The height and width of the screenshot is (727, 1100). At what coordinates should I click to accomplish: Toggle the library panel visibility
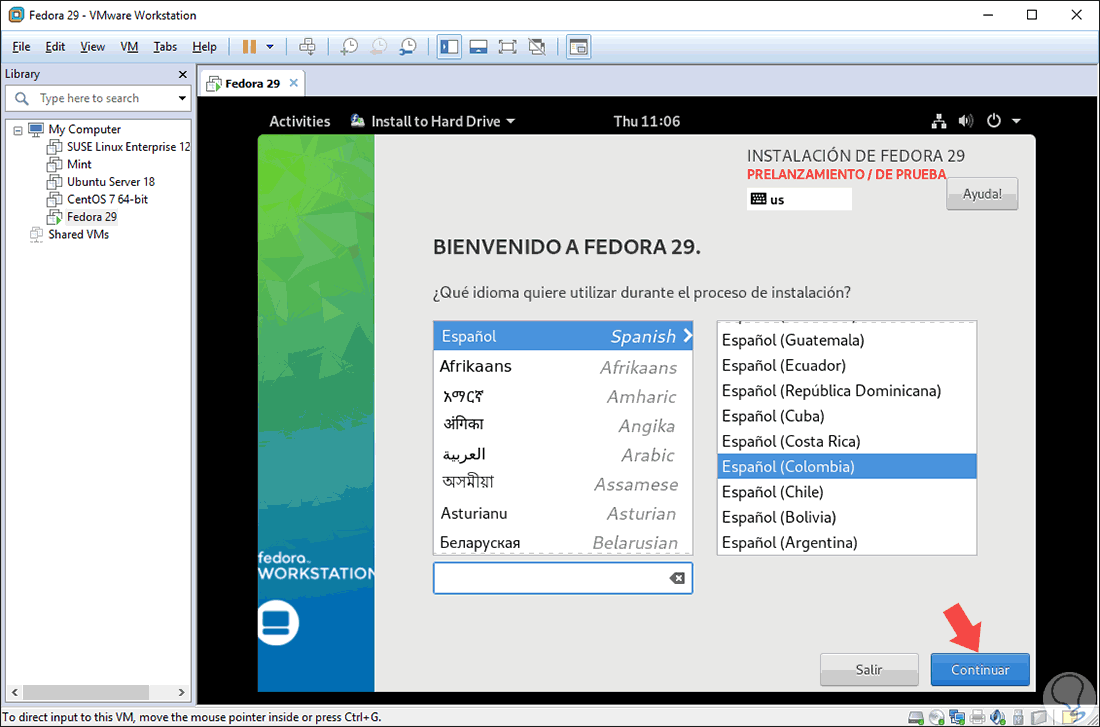448,46
